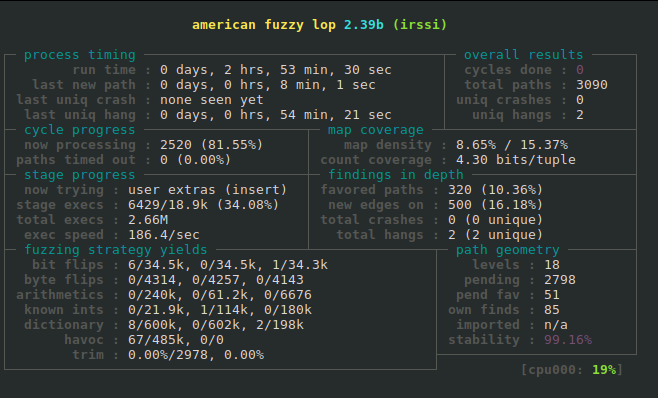Click the pending 2798 value
The image size is (658, 398).
click(x=560, y=280)
